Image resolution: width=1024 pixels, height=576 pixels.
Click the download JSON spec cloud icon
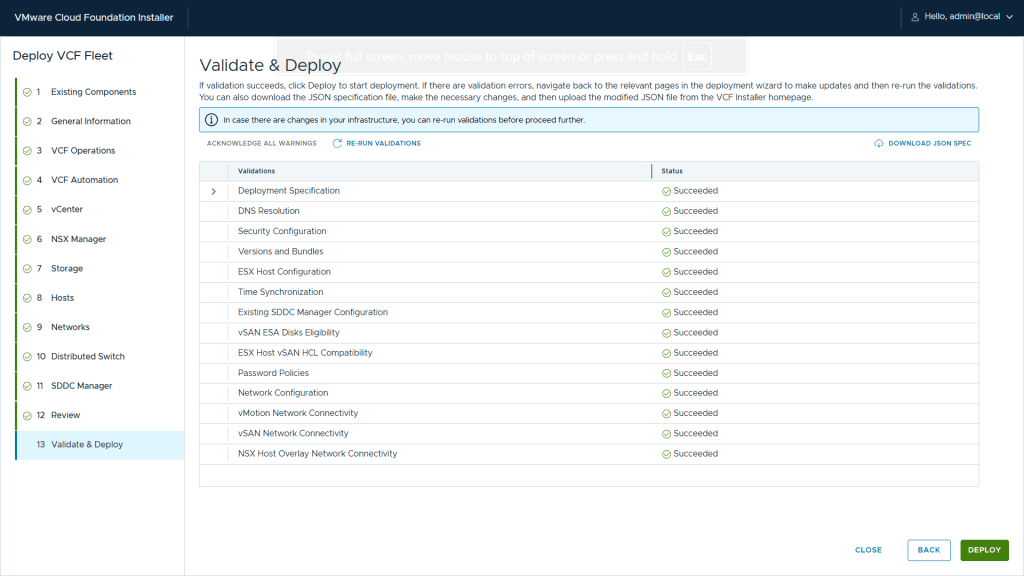coord(879,144)
